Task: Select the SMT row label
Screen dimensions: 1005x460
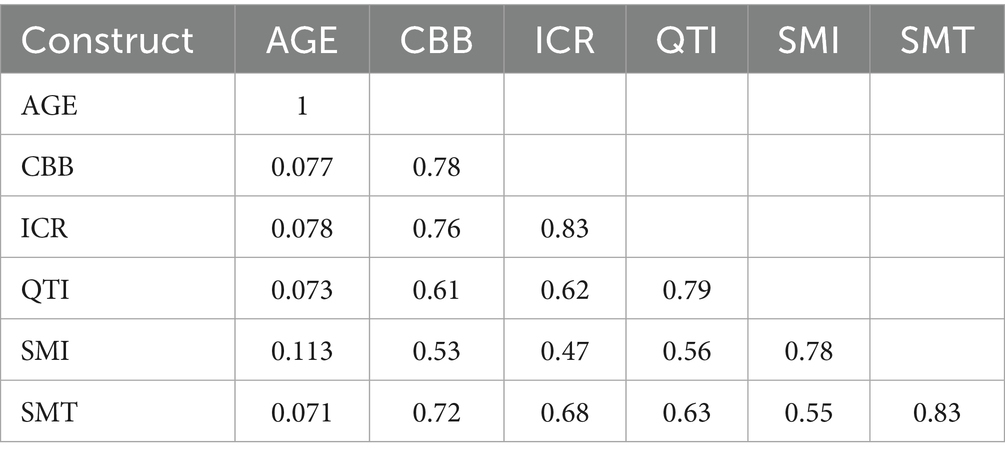Action: pos(49,413)
